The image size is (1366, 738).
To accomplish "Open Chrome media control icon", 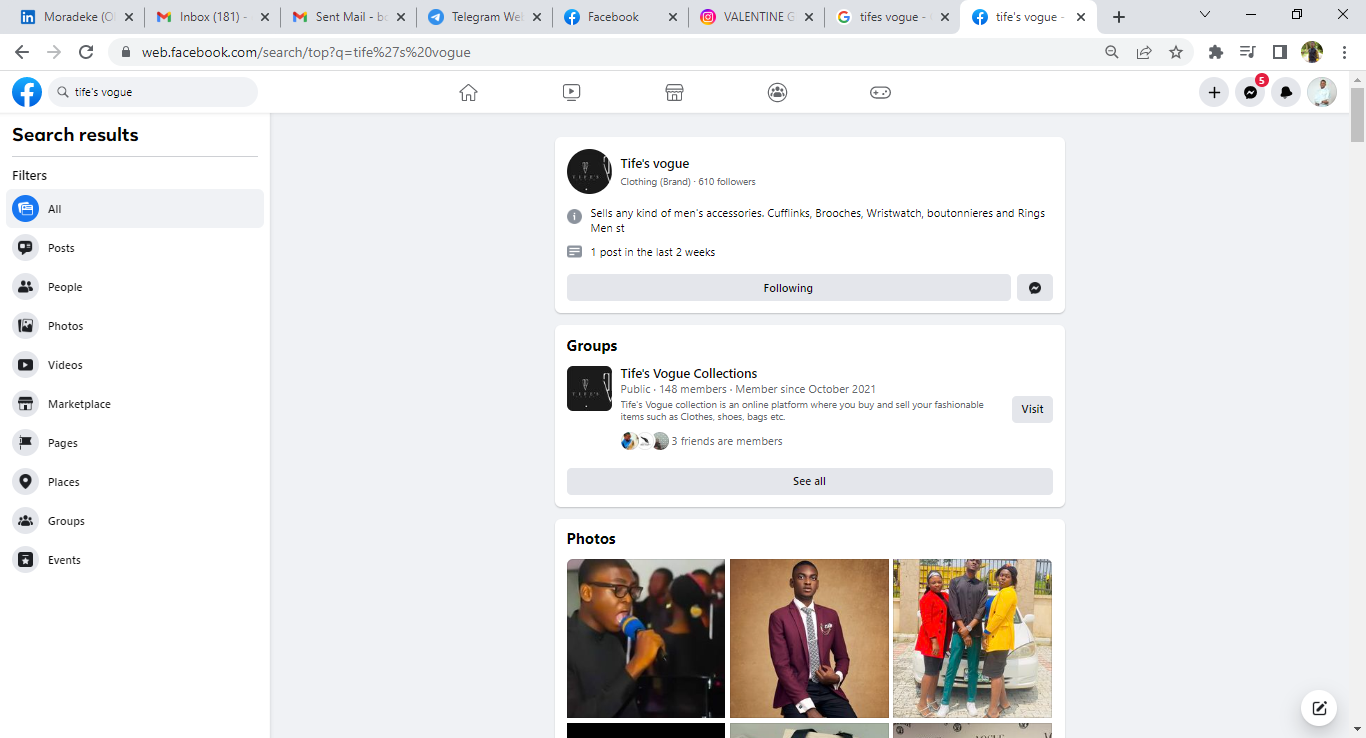I will [x=1248, y=52].
